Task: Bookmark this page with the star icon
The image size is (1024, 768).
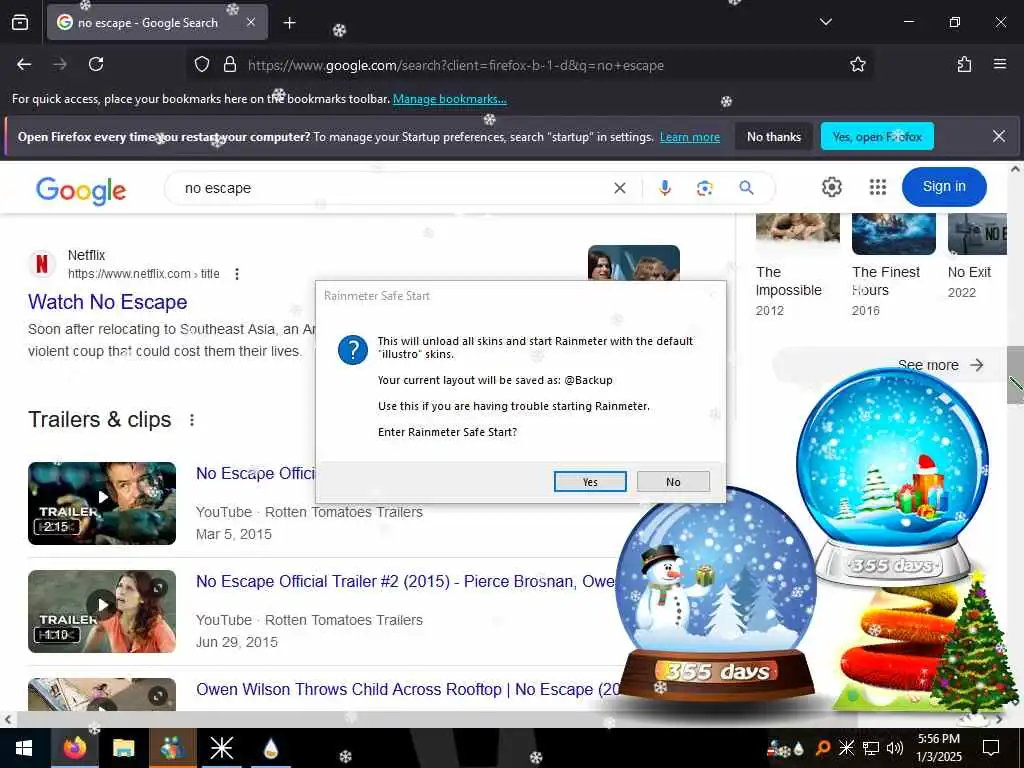Action: coord(857,64)
